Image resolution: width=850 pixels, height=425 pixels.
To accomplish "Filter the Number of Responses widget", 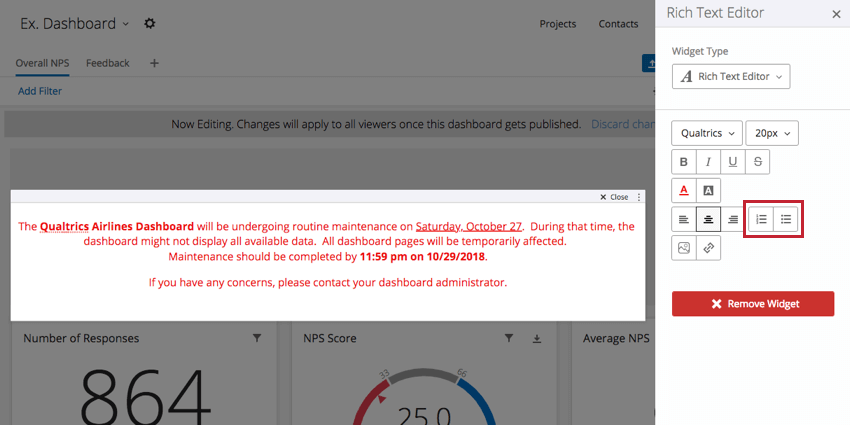I will (x=257, y=338).
